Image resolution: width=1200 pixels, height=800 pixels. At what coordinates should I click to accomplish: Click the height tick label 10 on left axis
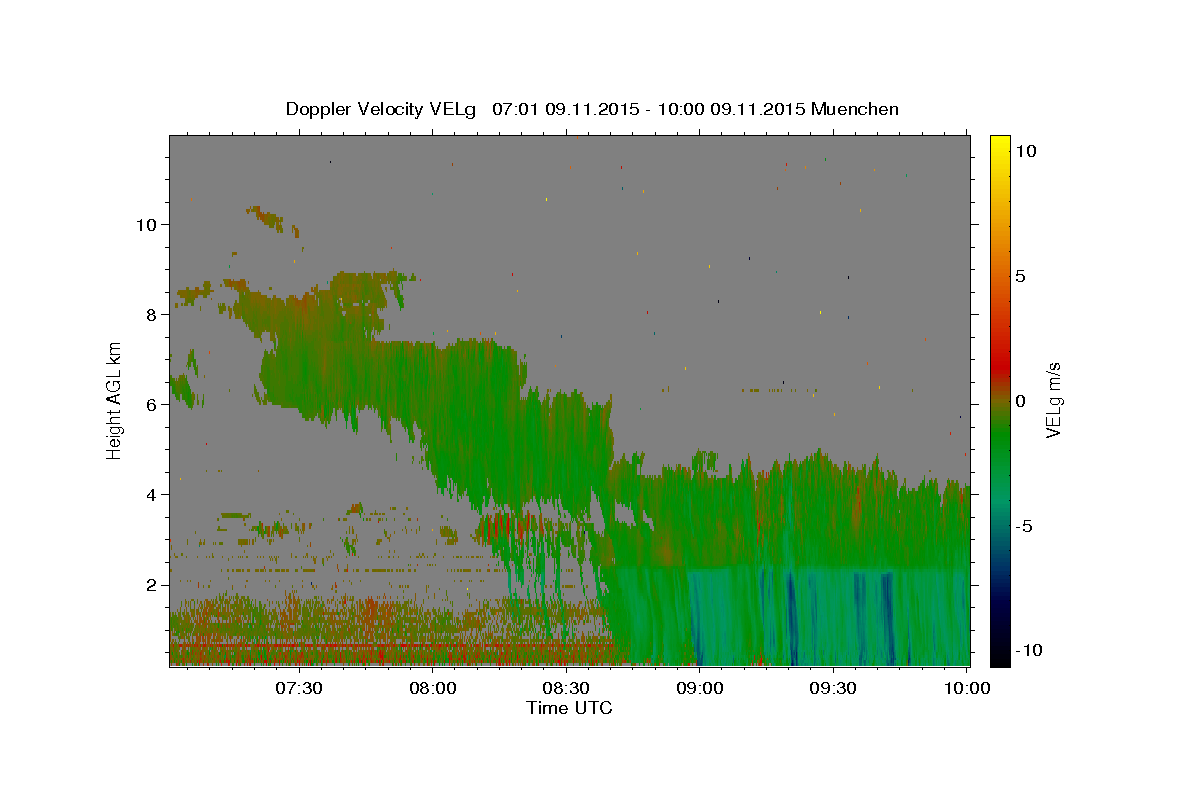coord(149,225)
